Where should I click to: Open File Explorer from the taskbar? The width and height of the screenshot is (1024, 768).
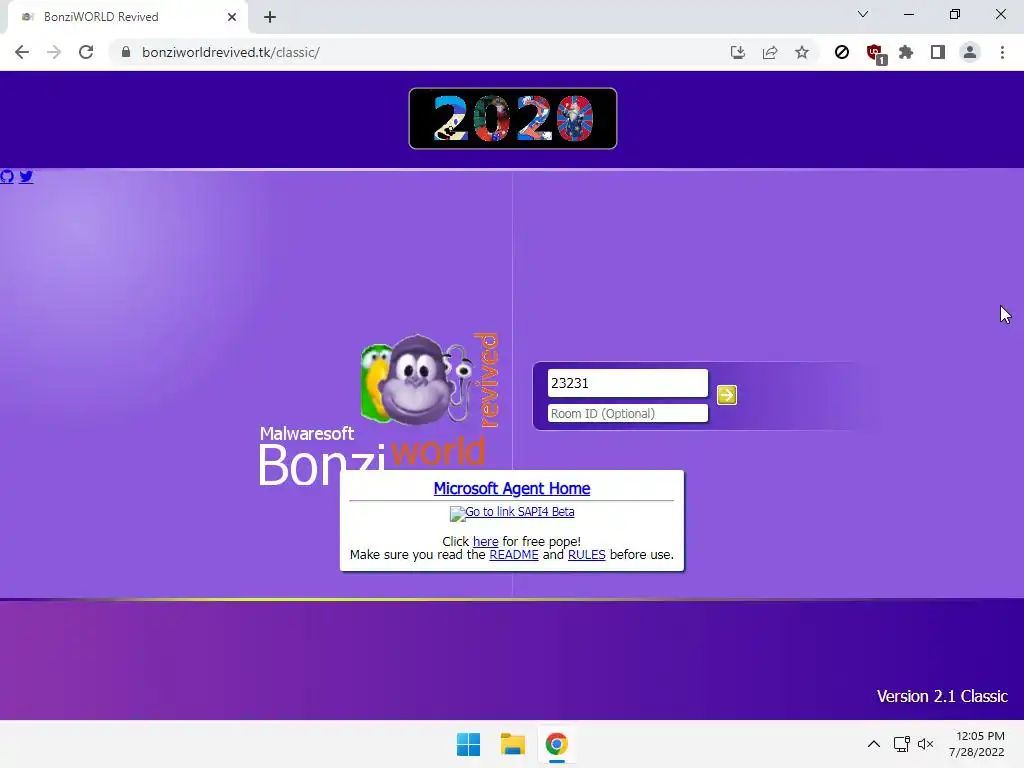point(513,744)
